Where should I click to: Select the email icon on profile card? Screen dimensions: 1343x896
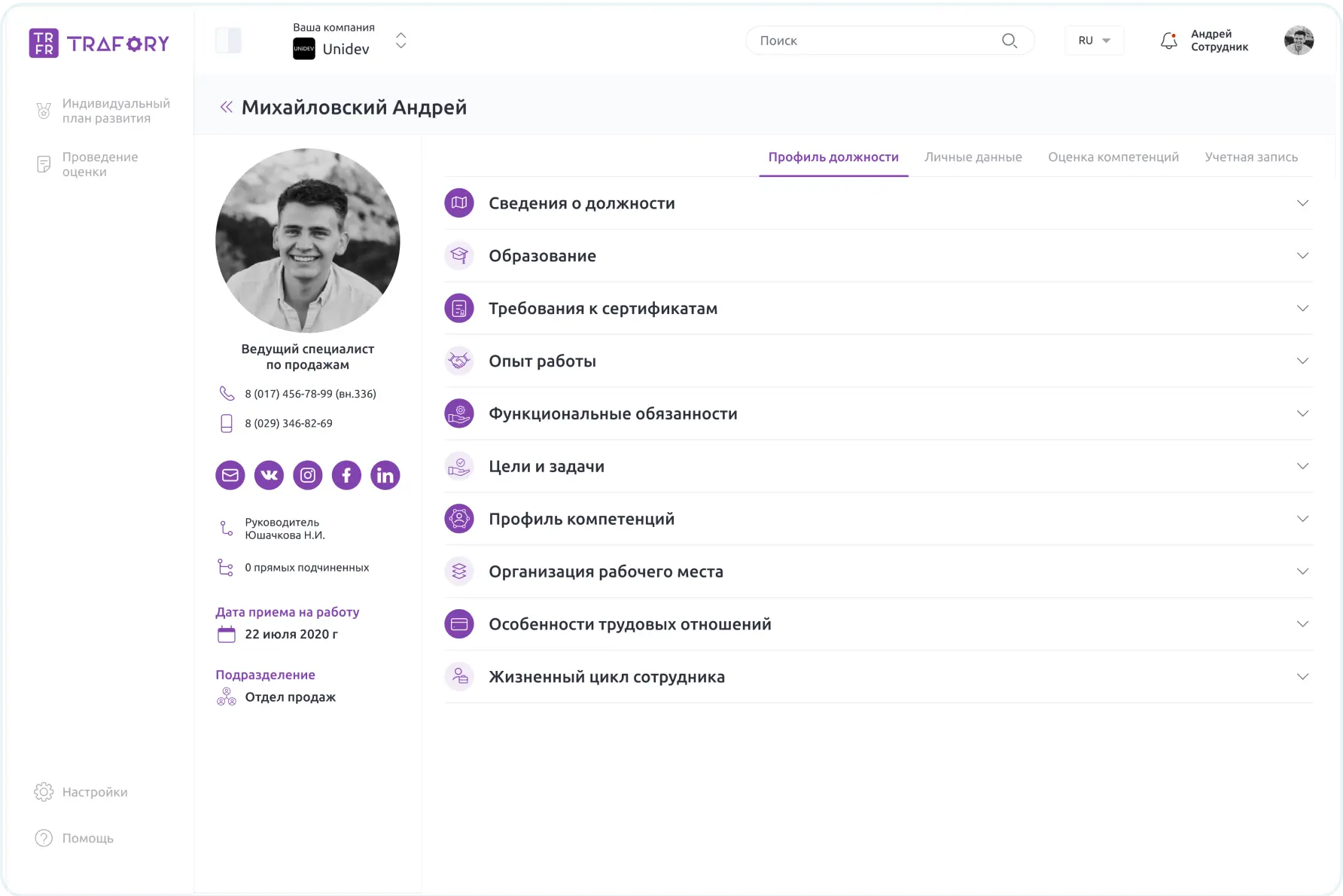[230, 475]
